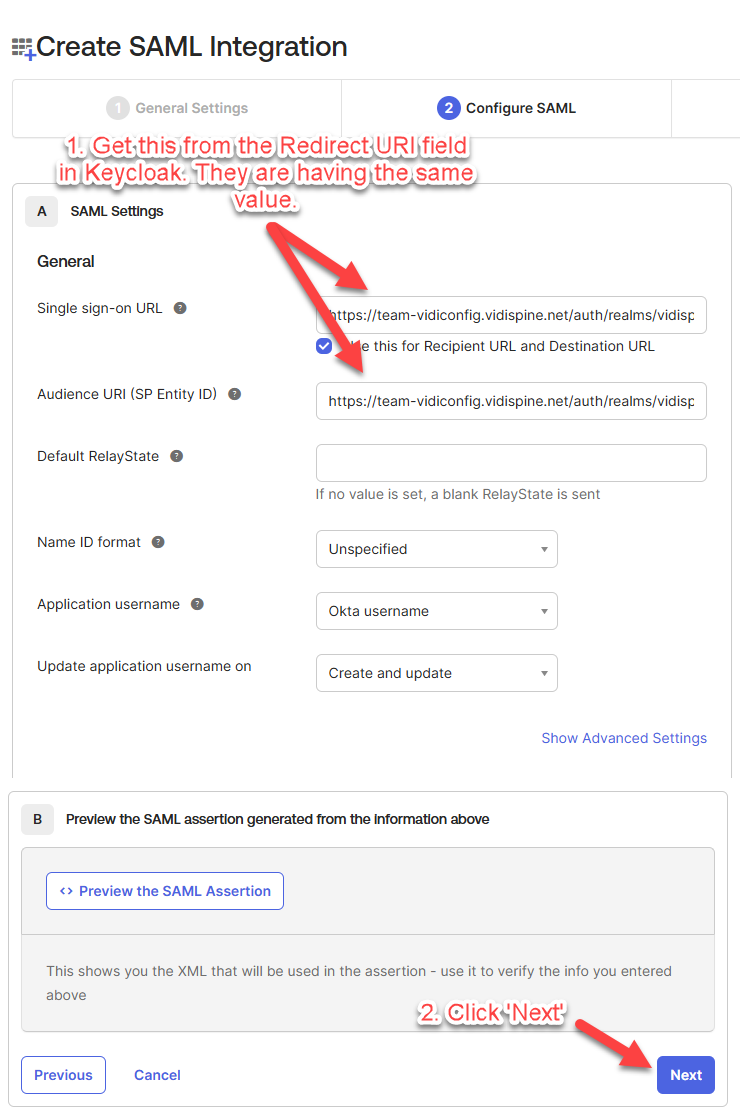
Task: Open Show Advanced Settings link
Action: click(x=624, y=738)
